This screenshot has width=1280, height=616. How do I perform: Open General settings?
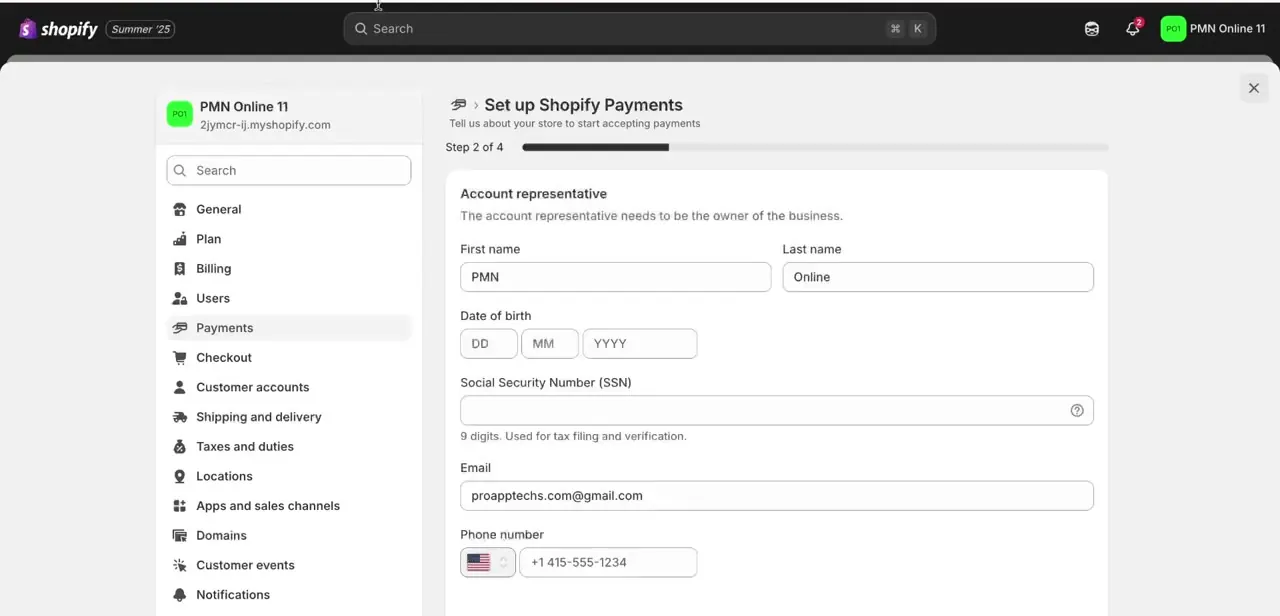pos(289,210)
